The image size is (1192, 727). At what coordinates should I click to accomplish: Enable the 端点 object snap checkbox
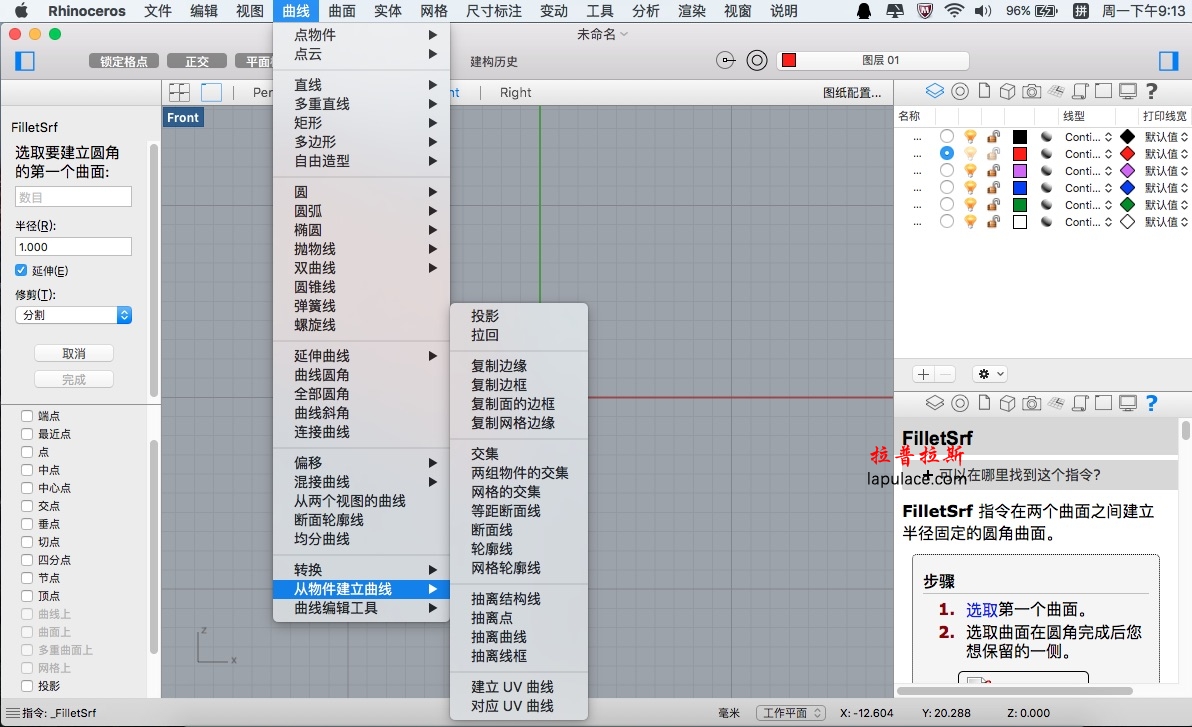pos(27,416)
